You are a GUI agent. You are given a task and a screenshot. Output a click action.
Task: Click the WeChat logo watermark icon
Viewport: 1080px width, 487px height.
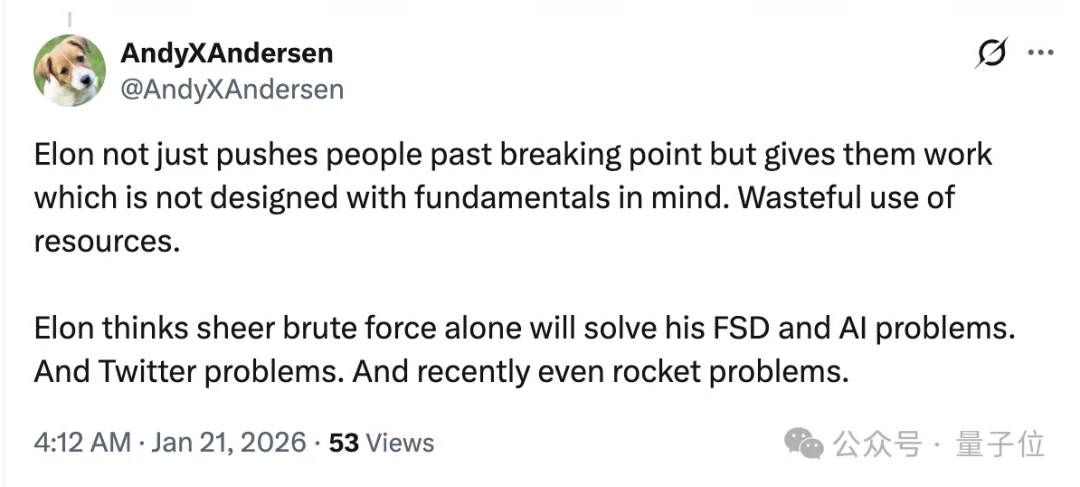(805, 442)
